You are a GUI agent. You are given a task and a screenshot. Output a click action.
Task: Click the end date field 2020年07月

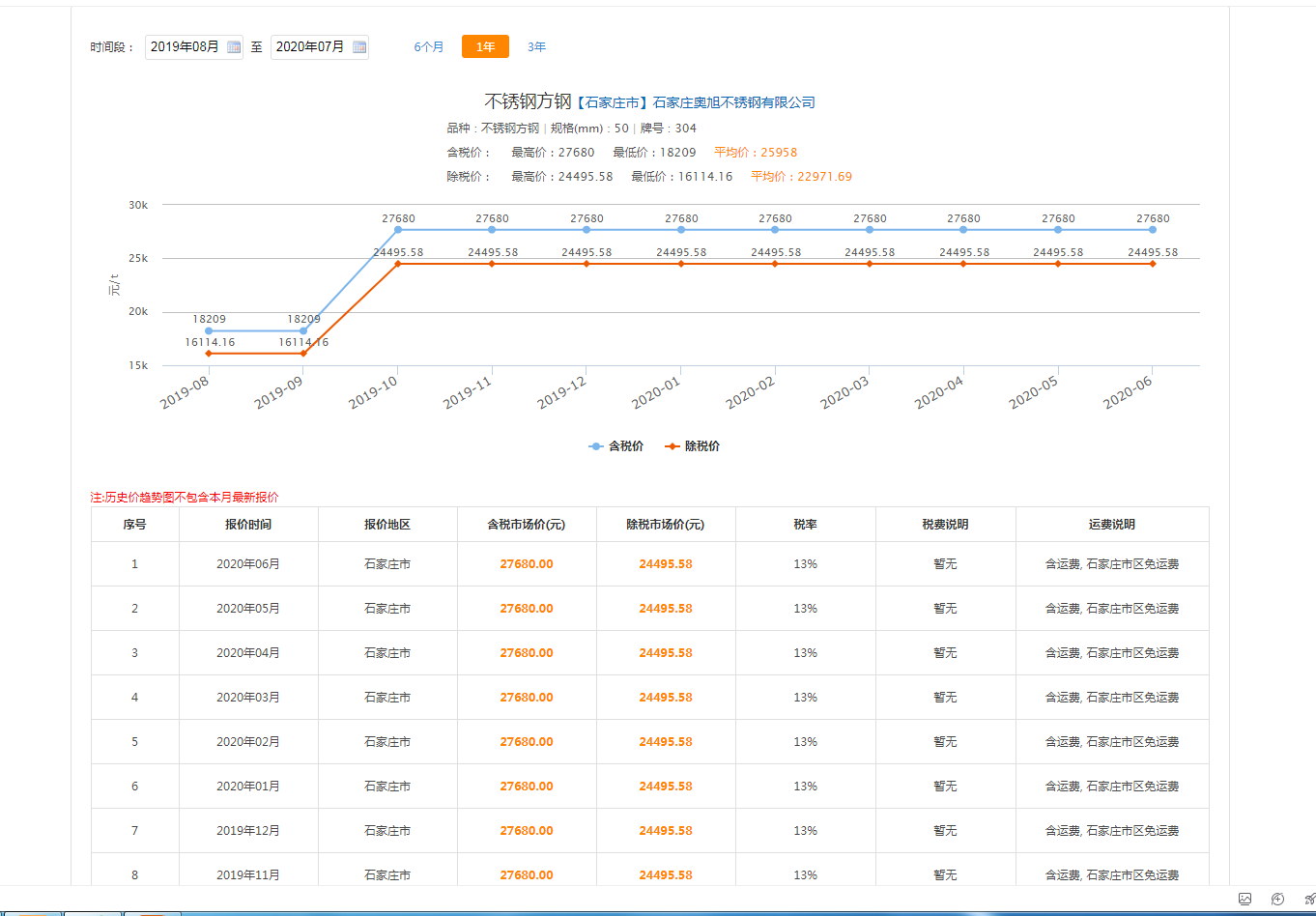pos(320,46)
